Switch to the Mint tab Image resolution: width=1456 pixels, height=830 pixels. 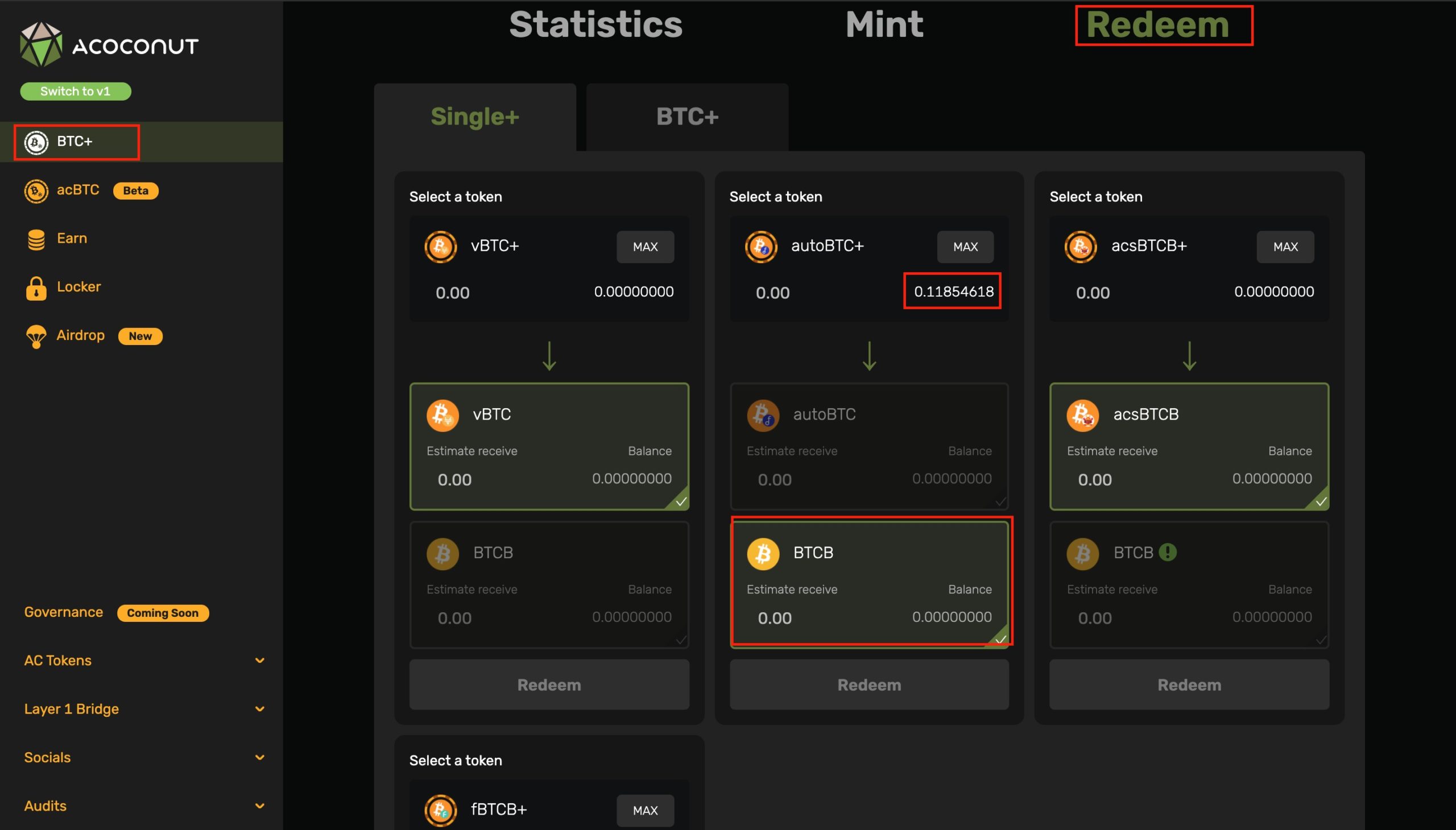coord(883,25)
